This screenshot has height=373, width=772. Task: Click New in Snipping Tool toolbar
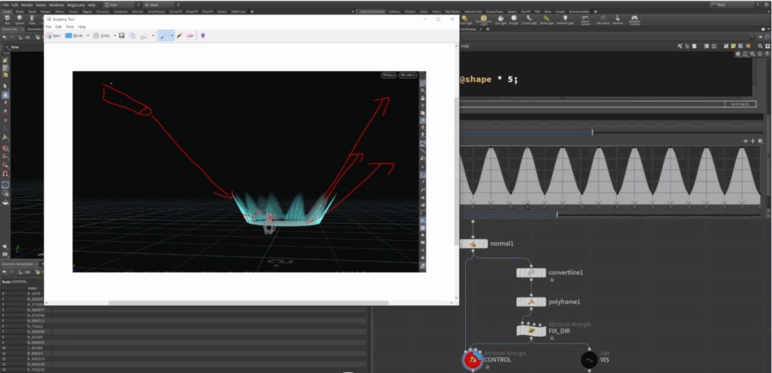click(53, 35)
